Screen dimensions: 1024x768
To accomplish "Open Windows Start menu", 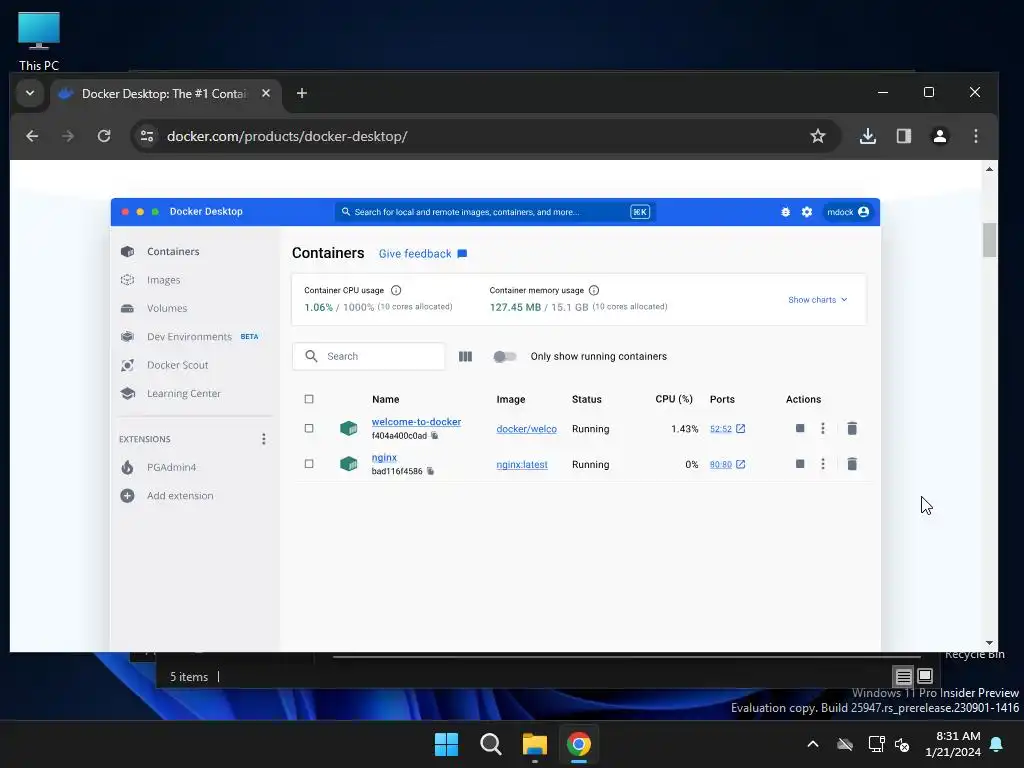I will pyautogui.click(x=447, y=744).
